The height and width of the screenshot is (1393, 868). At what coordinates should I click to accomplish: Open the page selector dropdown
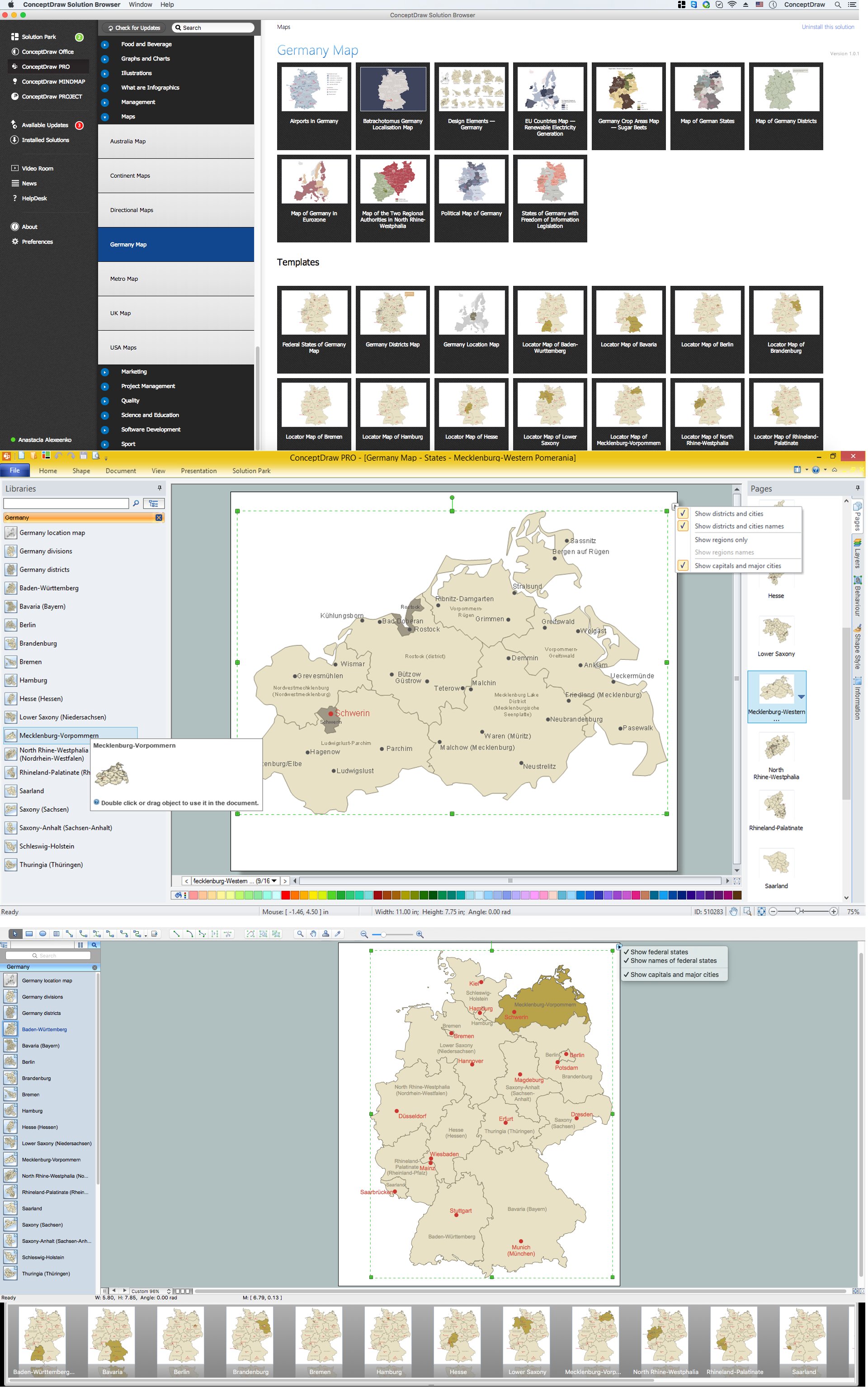tap(274, 881)
